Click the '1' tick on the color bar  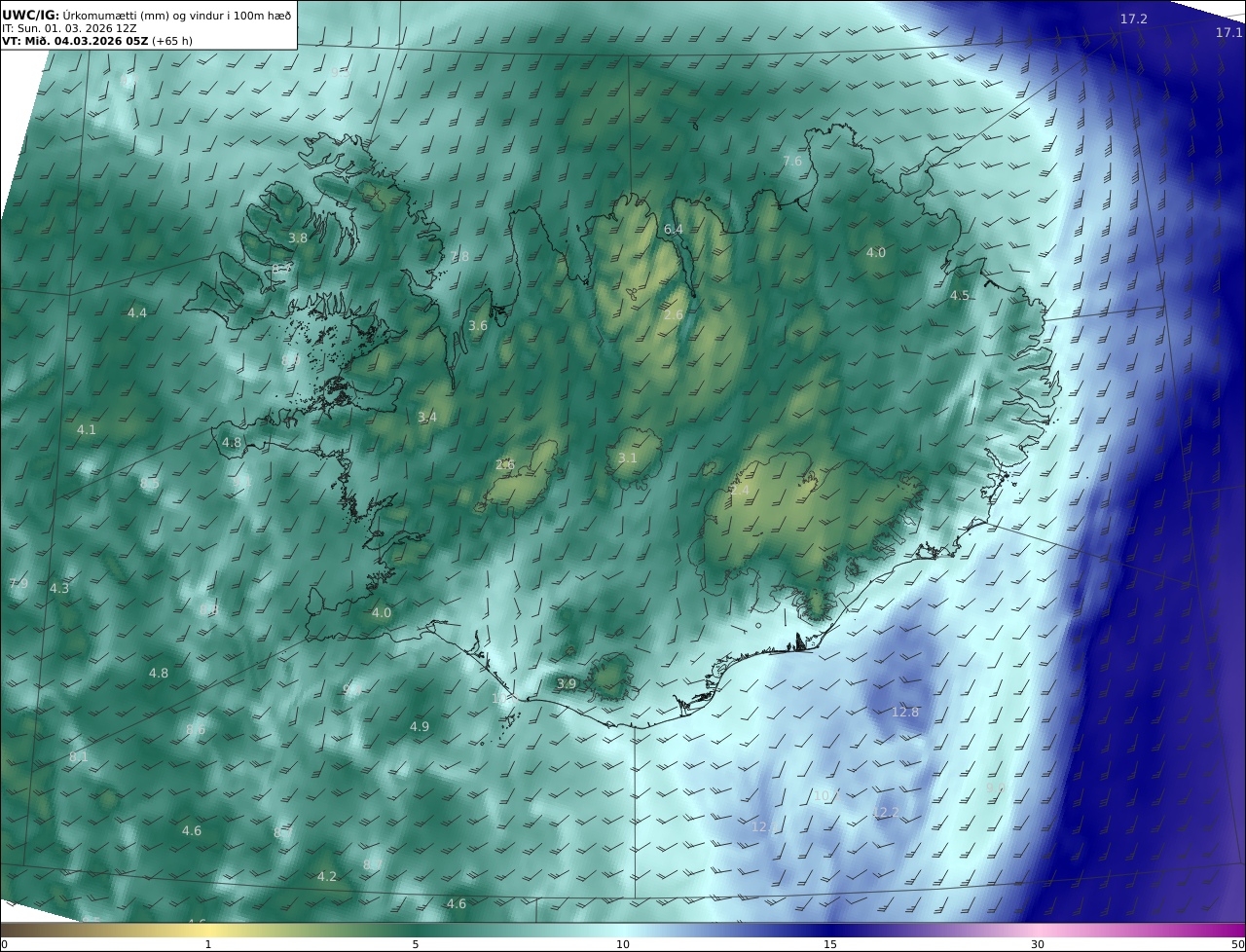[208, 945]
